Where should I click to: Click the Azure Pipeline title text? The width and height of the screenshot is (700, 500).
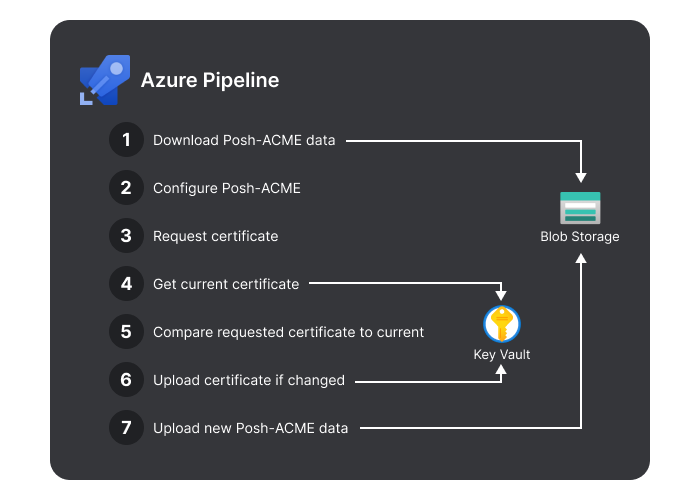point(210,80)
